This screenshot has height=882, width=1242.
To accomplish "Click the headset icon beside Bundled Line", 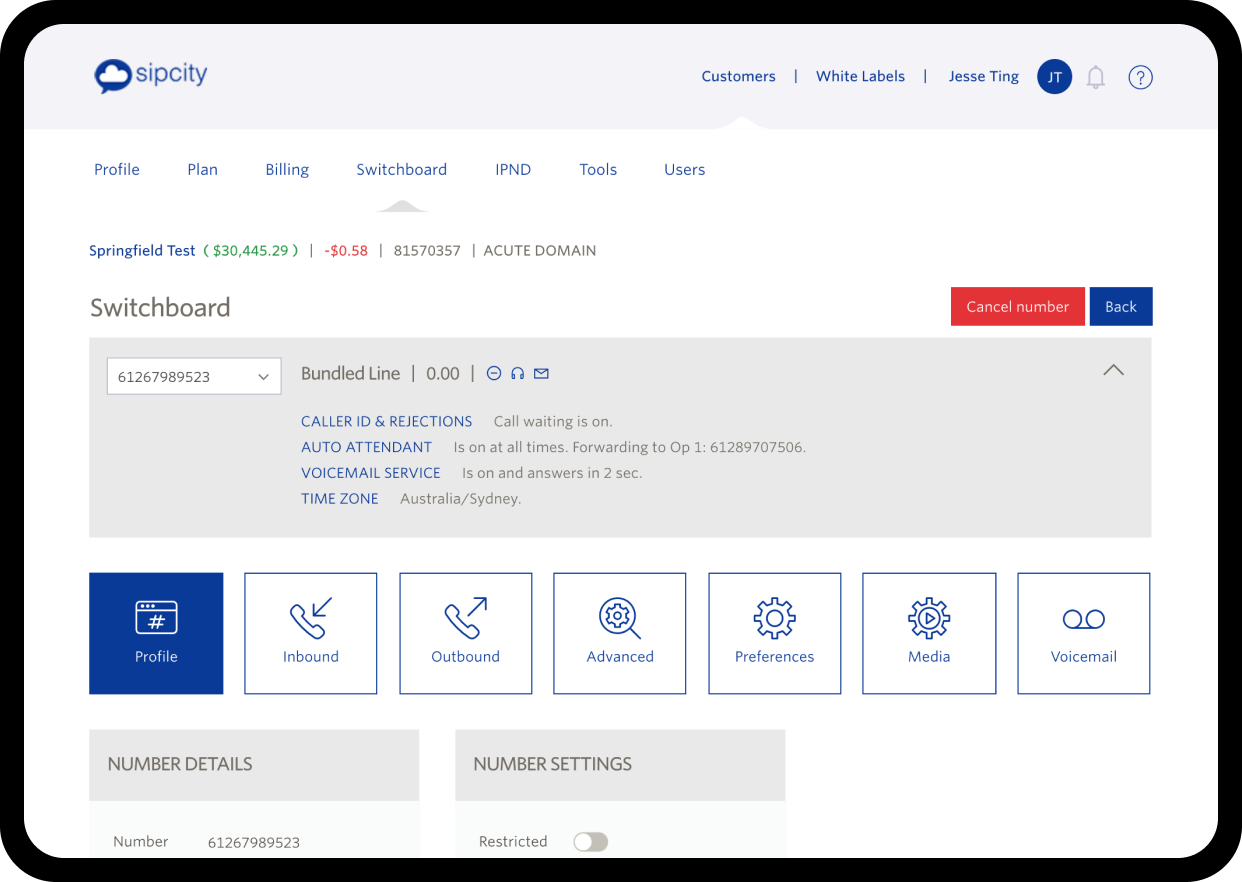I will point(517,374).
